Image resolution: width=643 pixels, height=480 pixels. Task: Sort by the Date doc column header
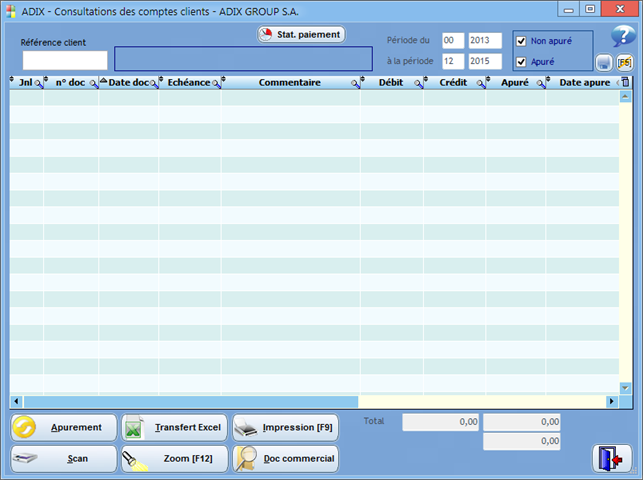pos(128,83)
